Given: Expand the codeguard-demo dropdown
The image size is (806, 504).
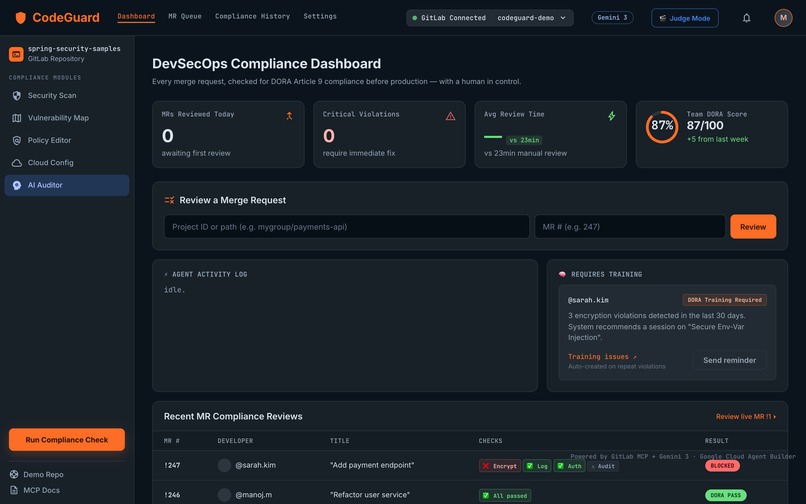Looking at the screenshot, I should (x=532, y=18).
